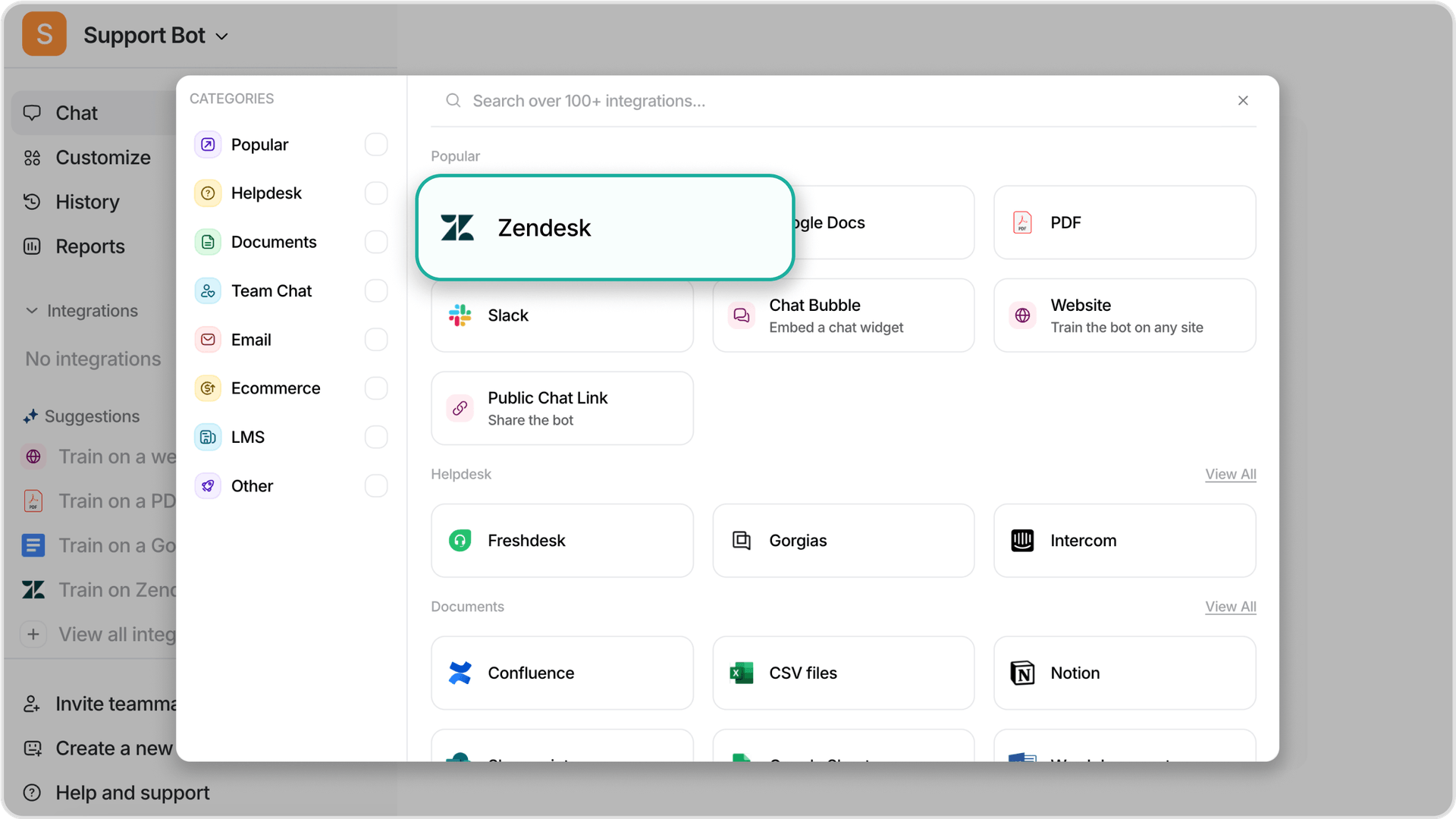This screenshot has height=819, width=1456.
Task: Focus the Search over 100+ integrations field
Action: (x=834, y=101)
